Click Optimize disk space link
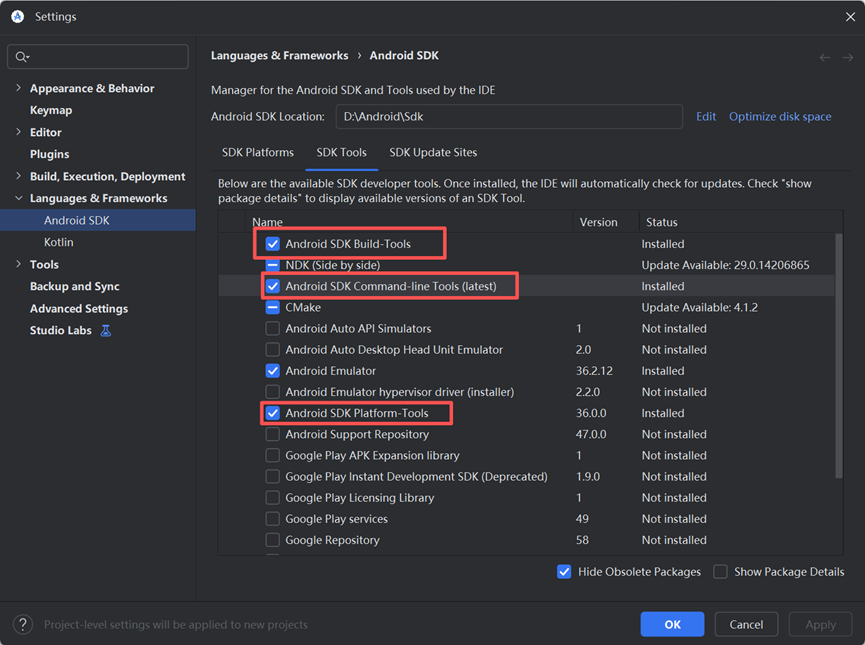 [x=780, y=116]
